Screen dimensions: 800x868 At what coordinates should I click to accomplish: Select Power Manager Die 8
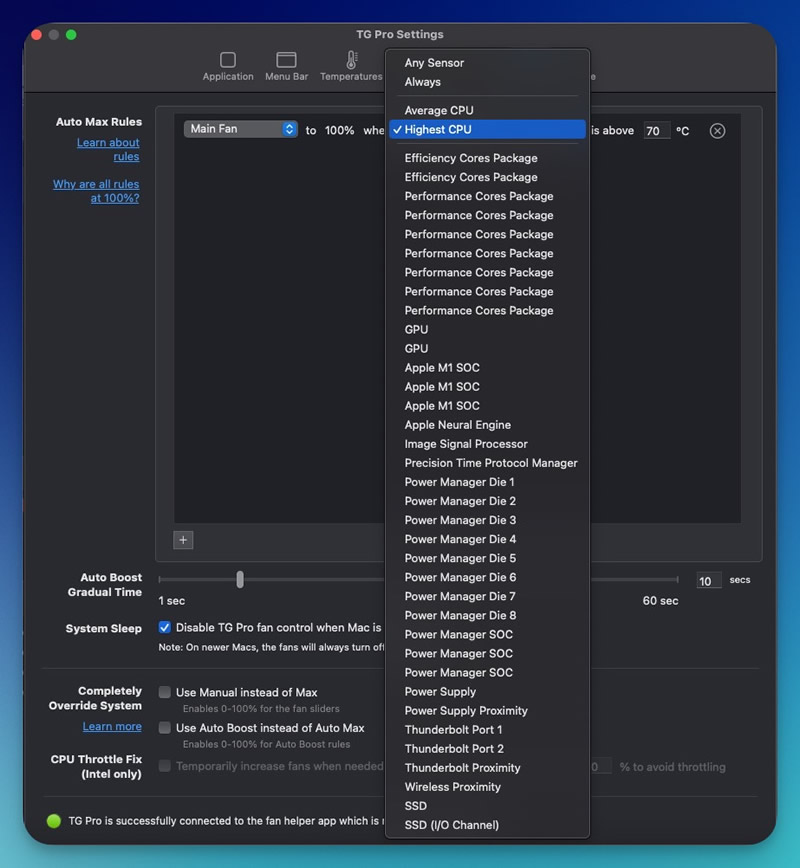tap(487, 616)
